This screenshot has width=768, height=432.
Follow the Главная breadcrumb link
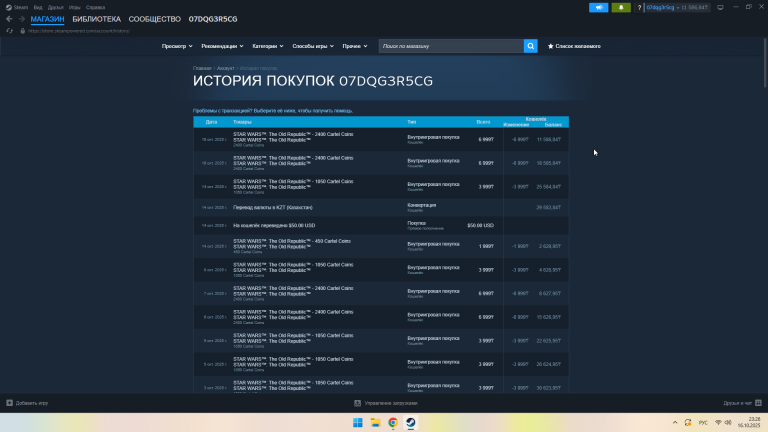202,68
